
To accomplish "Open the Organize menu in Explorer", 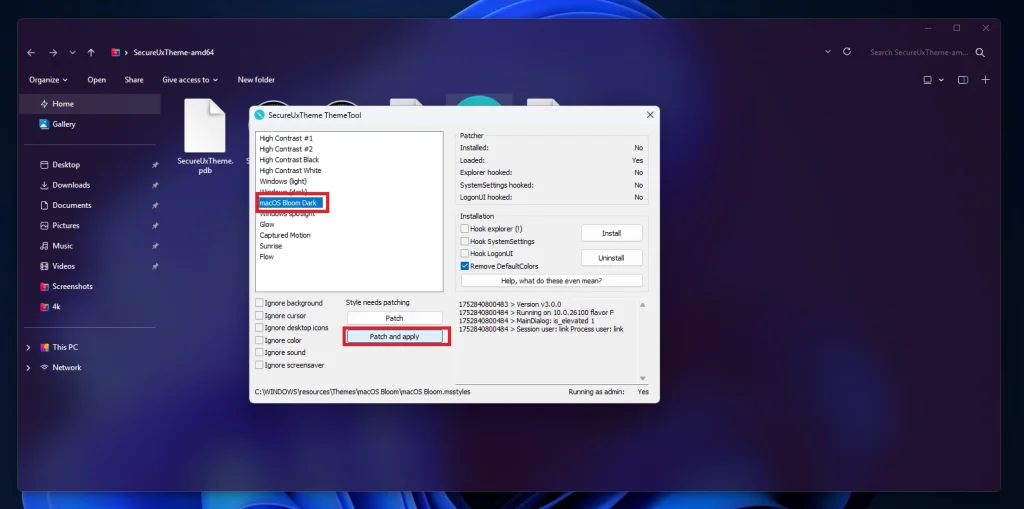I will click(x=48, y=80).
